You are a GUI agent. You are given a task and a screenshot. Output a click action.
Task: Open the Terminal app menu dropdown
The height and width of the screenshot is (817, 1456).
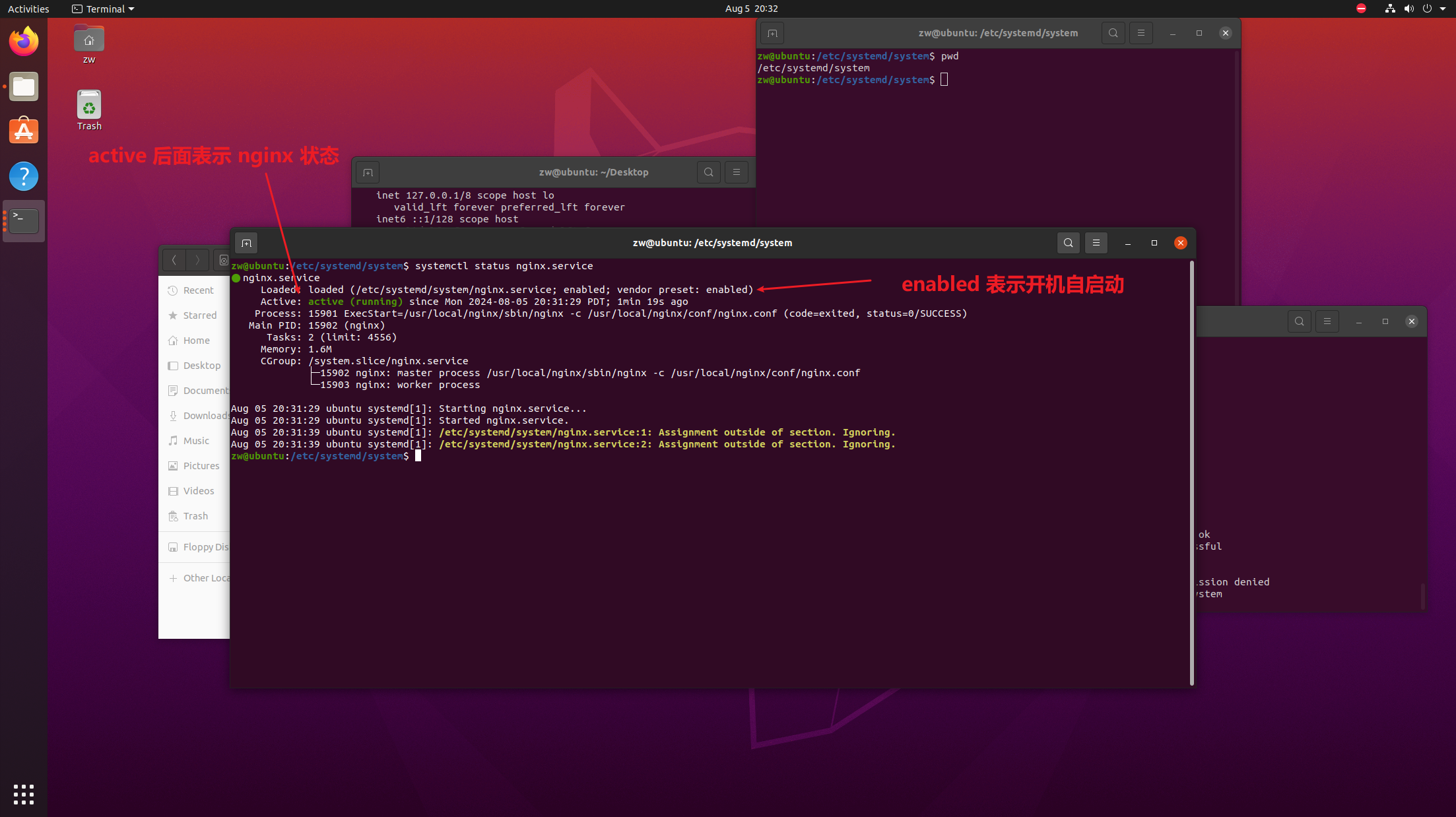[x=104, y=9]
